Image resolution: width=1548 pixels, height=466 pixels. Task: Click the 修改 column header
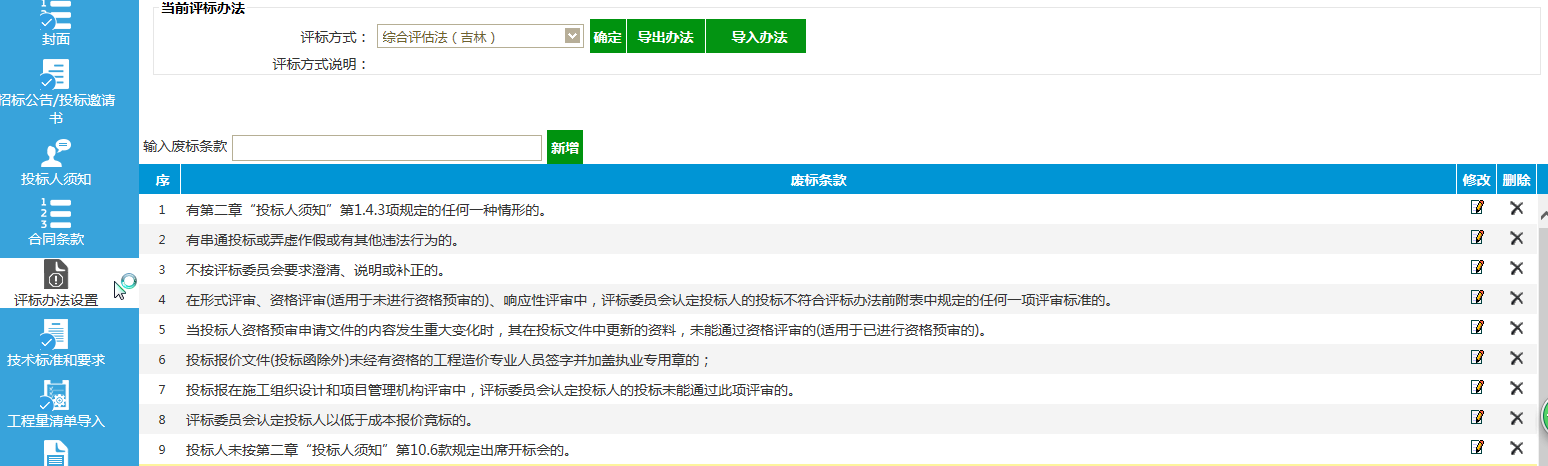[x=1477, y=180]
